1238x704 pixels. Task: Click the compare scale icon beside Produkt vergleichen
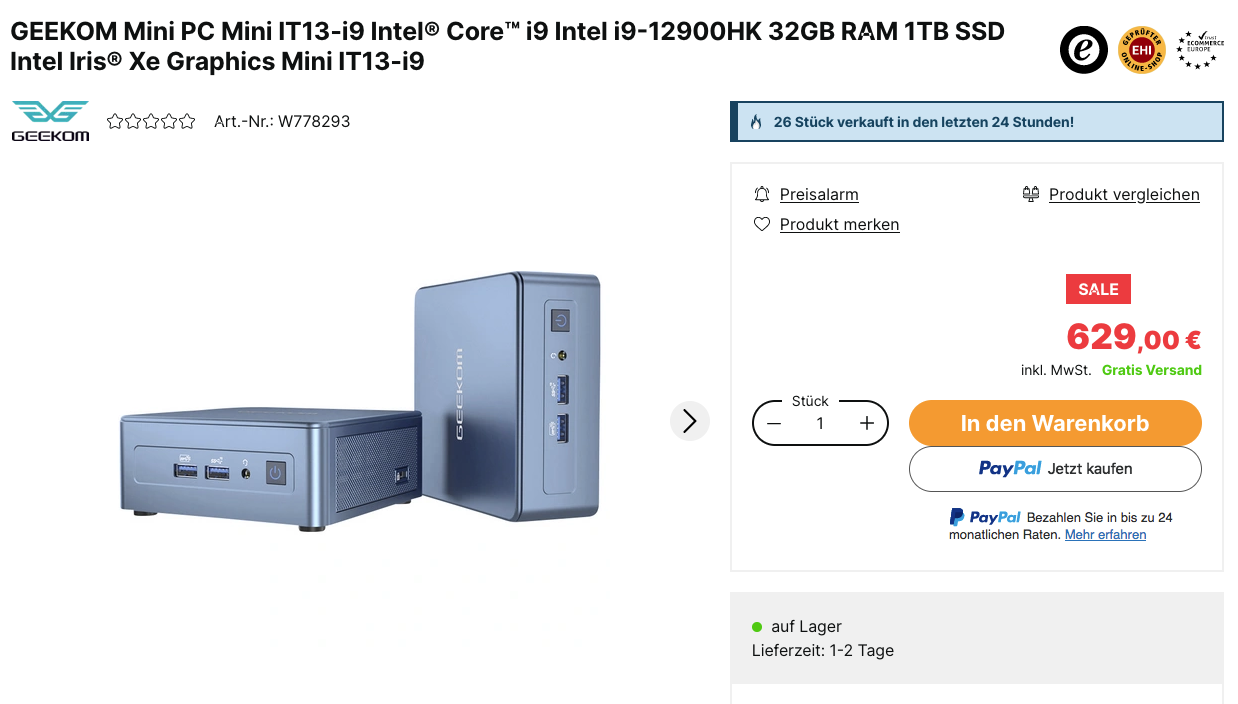pyautogui.click(x=1031, y=194)
